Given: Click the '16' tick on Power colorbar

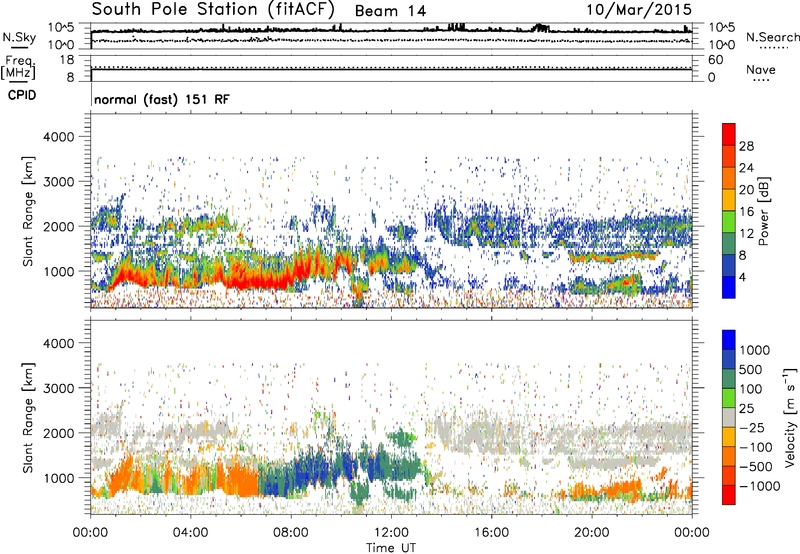Looking at the screenshot, I should tap(746, 212).
